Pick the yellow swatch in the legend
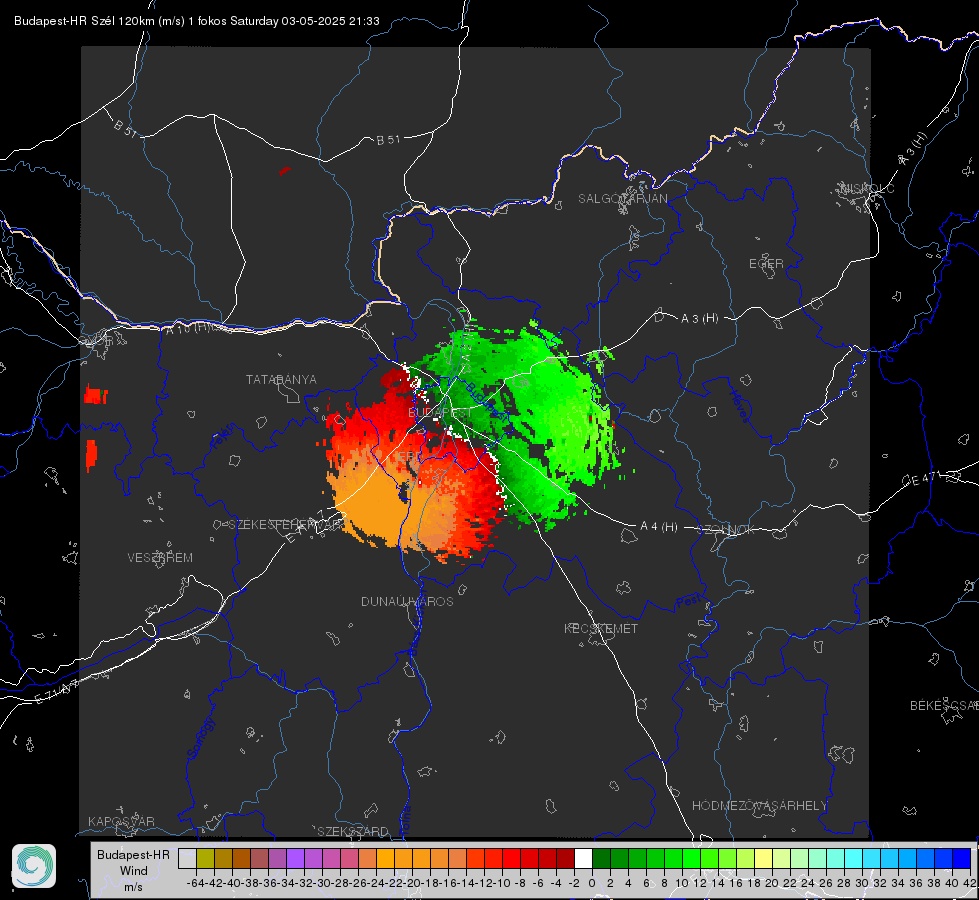Viewport: 979px width, 900px height. click(763, 858)
